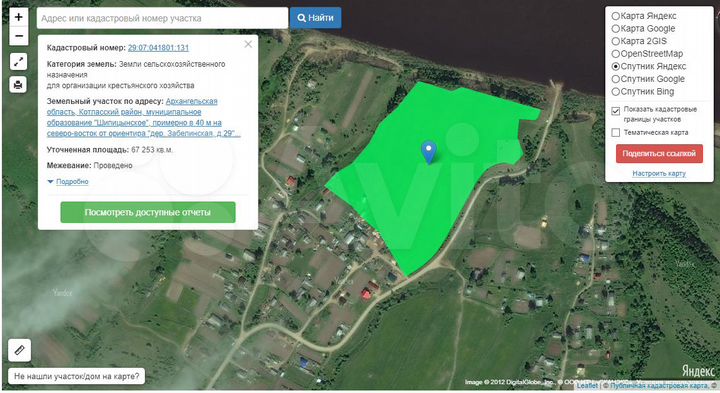Zoom out with the minus button
The image size is (720, 393).
[x=18, y=36]
